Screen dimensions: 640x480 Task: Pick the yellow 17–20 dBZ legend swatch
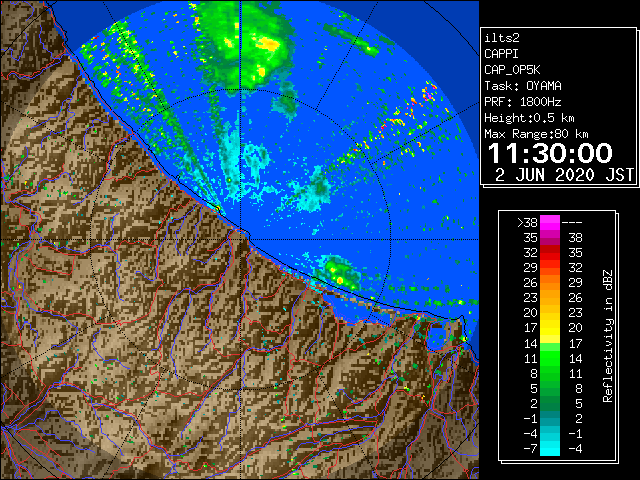(x=550, y=328)
